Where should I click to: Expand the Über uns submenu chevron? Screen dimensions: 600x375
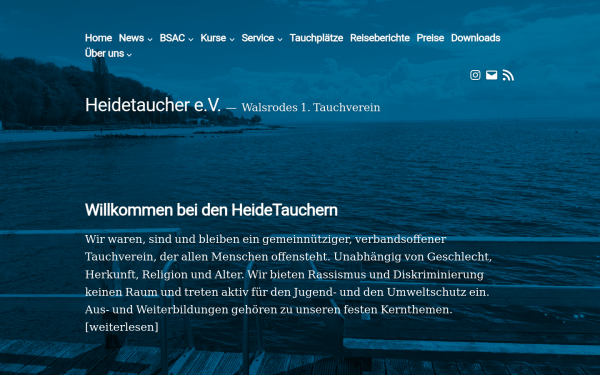coord(129,55)
